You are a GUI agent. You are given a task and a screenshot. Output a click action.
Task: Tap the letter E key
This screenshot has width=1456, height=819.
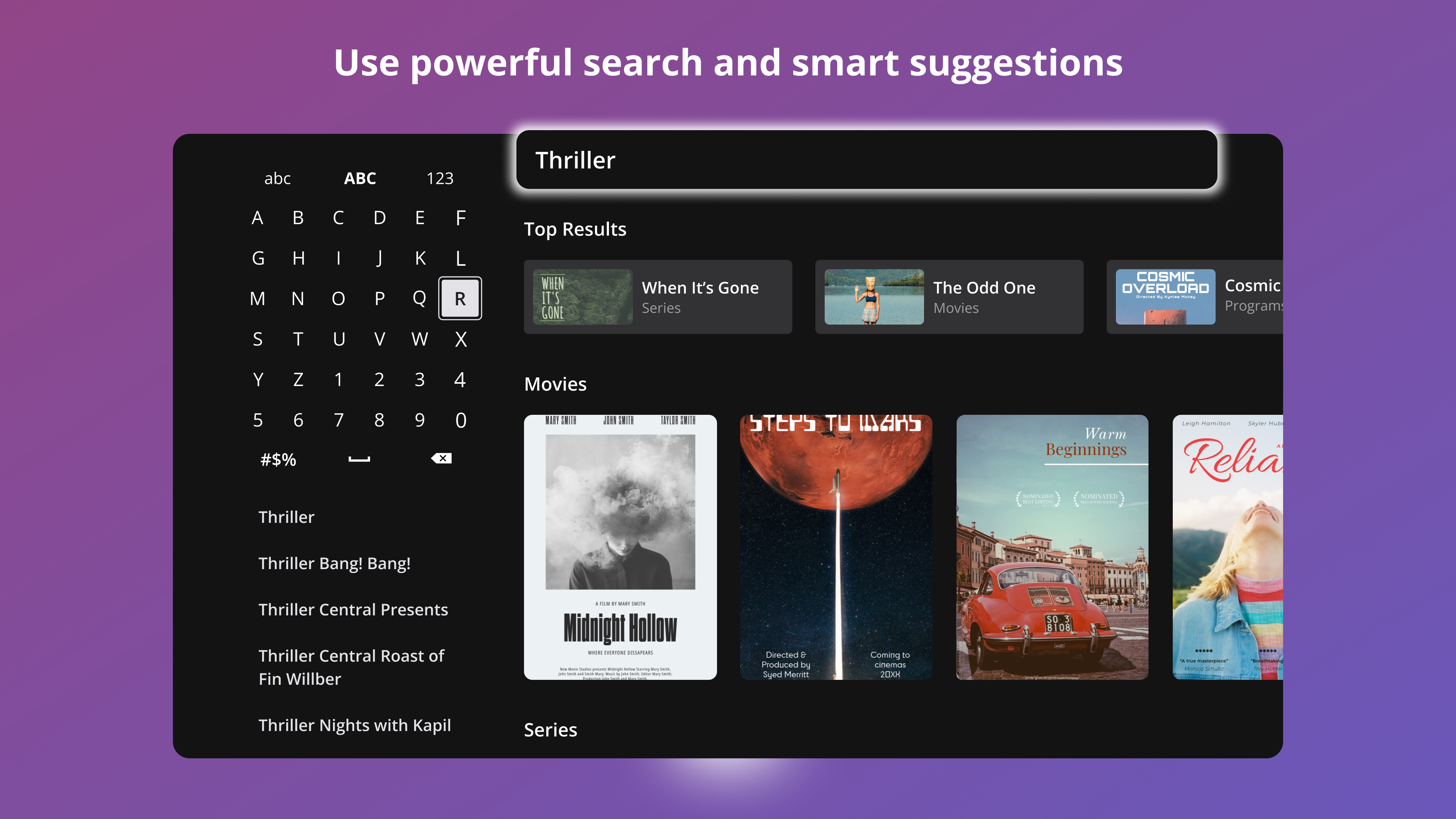(x=419, y=218)
